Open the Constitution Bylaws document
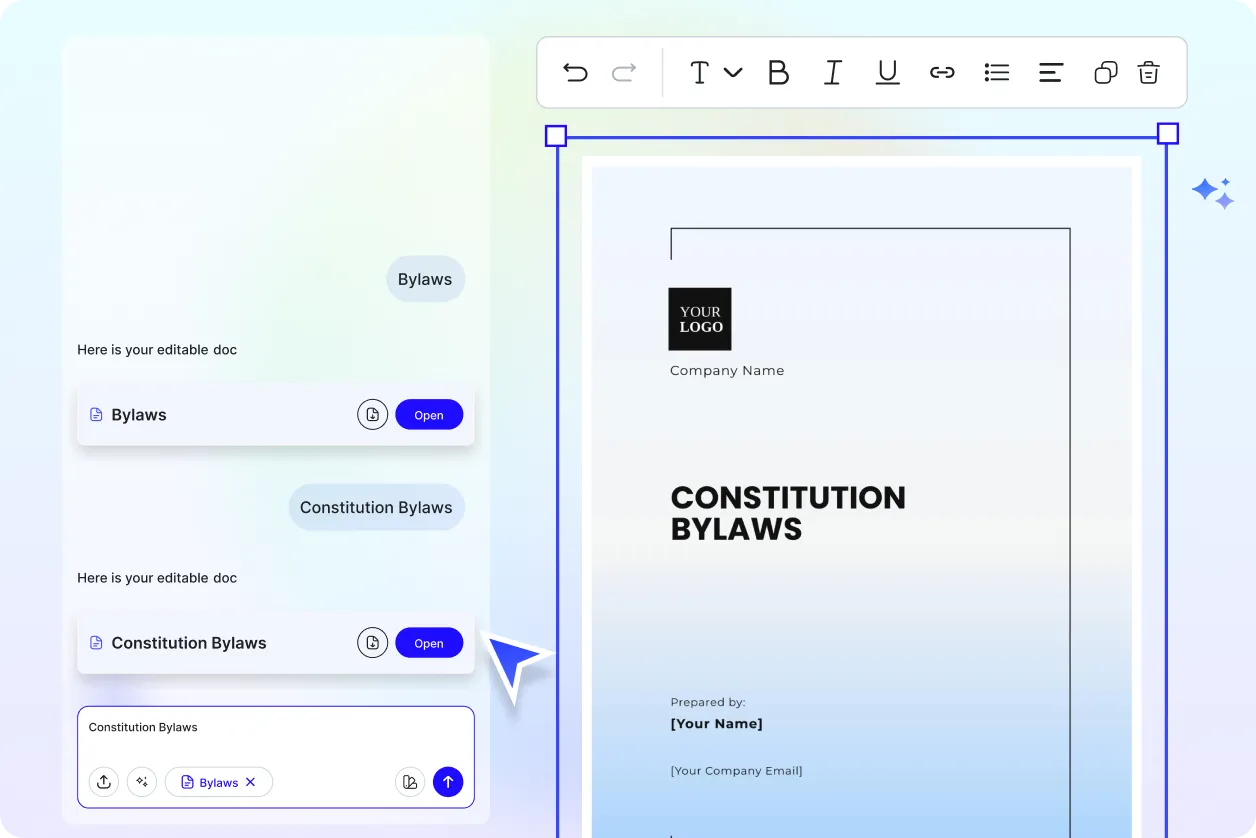 [x=429, y=643]
